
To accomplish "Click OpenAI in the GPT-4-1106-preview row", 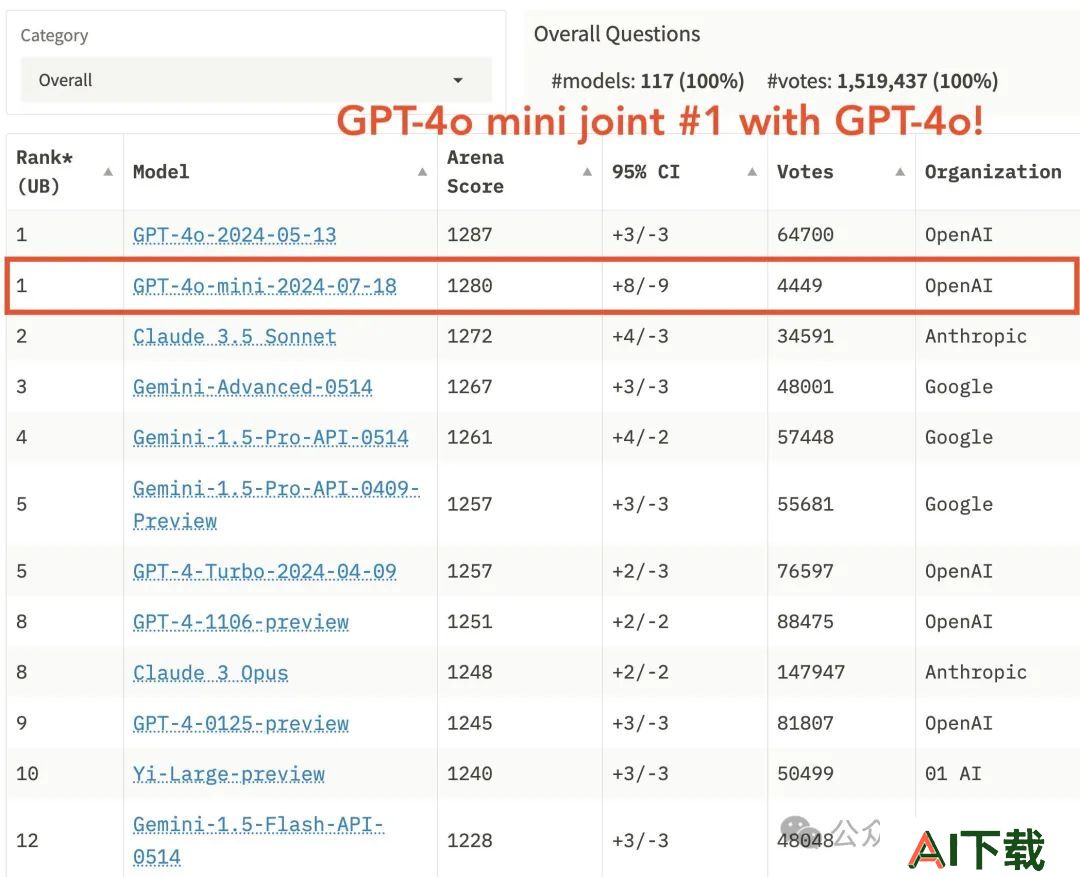I will [x=959, y=621].
